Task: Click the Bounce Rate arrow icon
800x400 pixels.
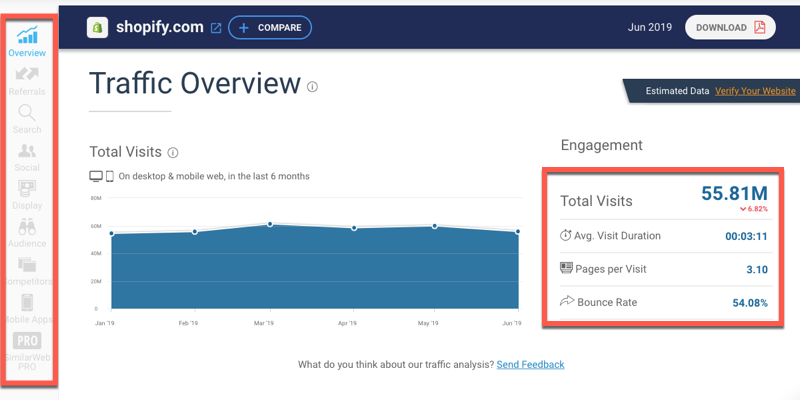Action: coord(567,301)
